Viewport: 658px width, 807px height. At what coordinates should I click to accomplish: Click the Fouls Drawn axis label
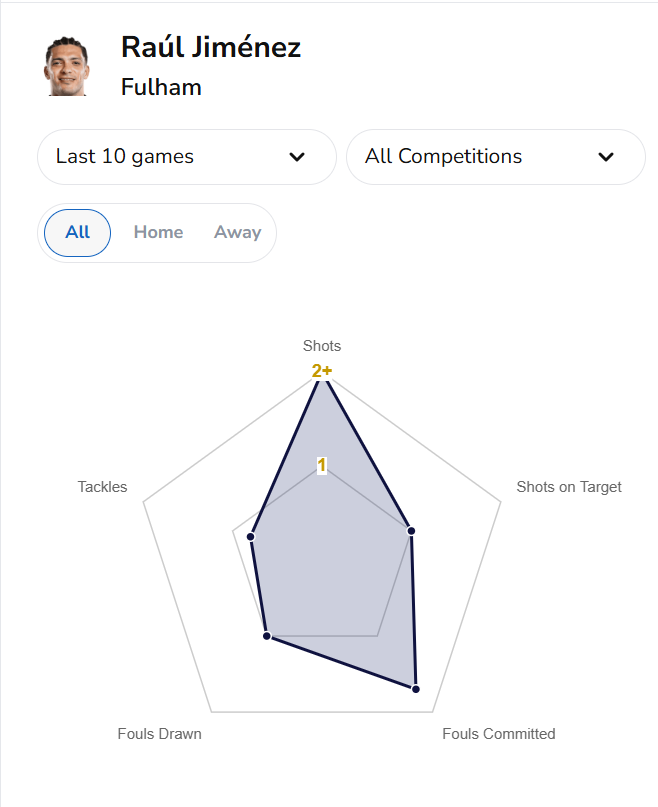[159, 734]
